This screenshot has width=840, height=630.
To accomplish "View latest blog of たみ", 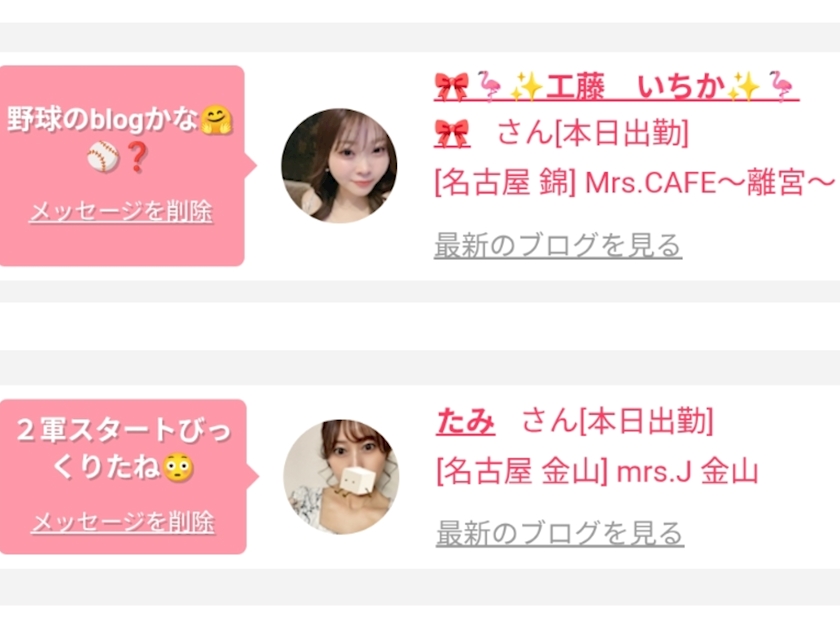I will click(x=560, y=534).
